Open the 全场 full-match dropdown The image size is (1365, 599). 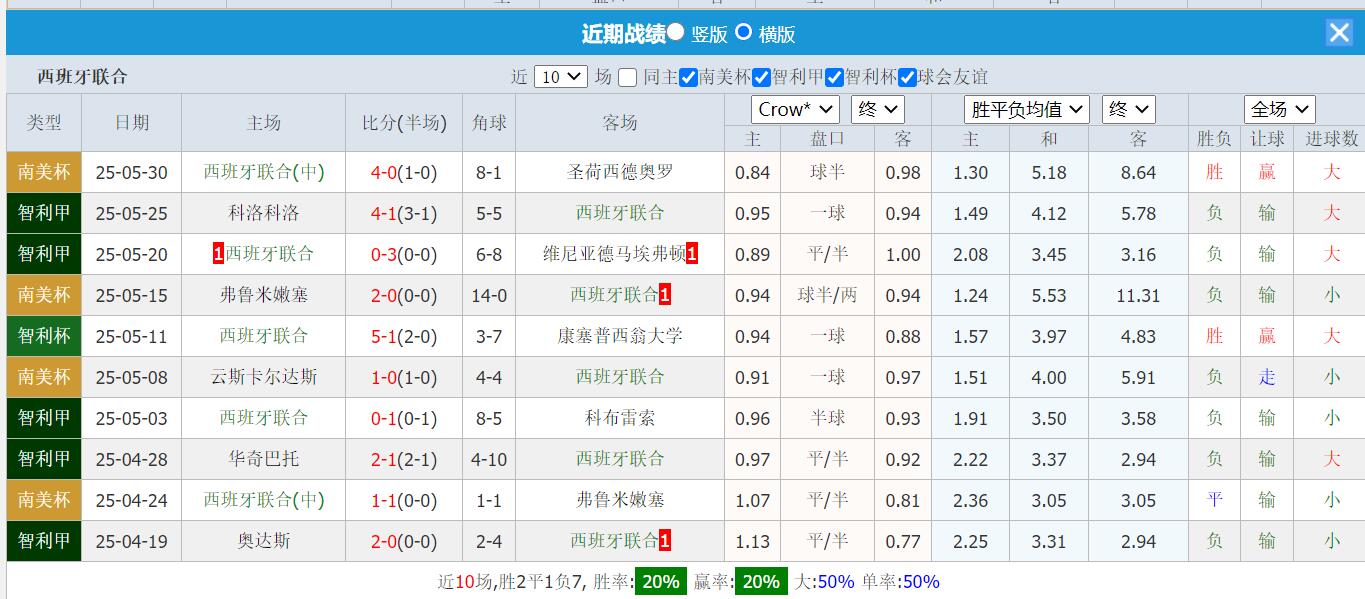tap(1281, 109)
